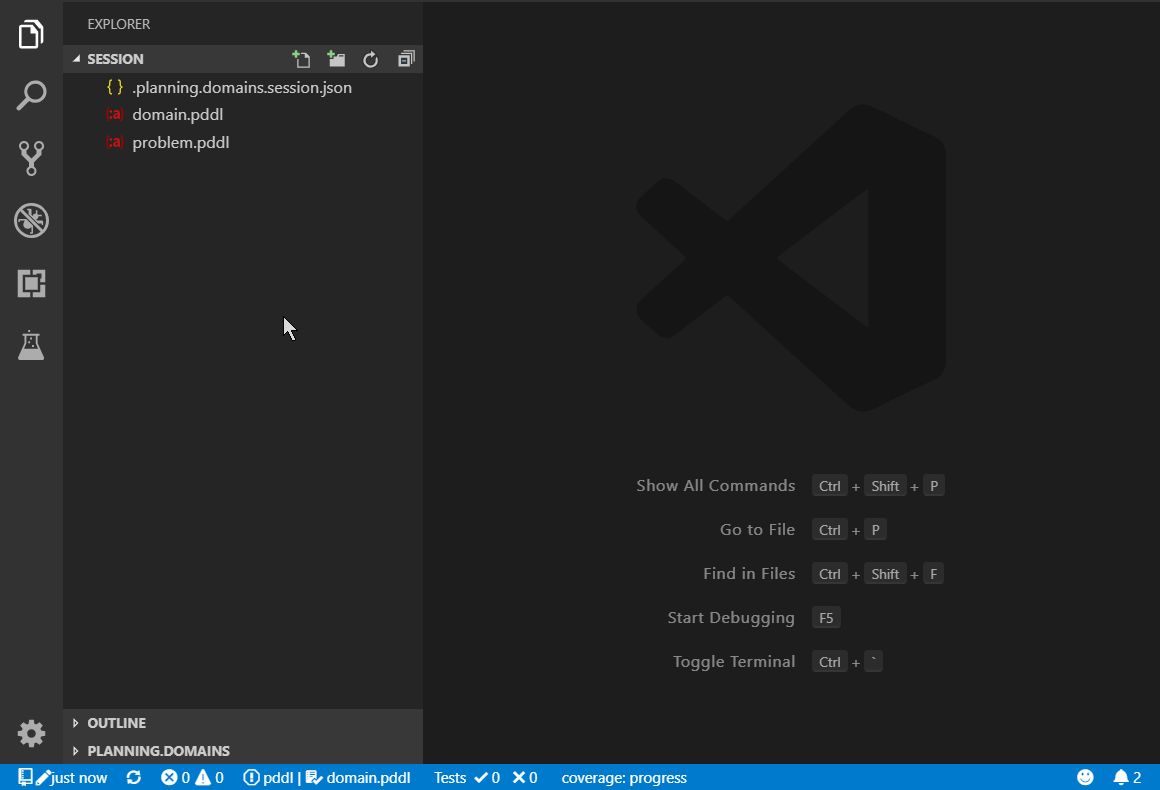1160x790 pixels.
Task: Open .planning.domains.session.json file
Action: tap(243, 87)
